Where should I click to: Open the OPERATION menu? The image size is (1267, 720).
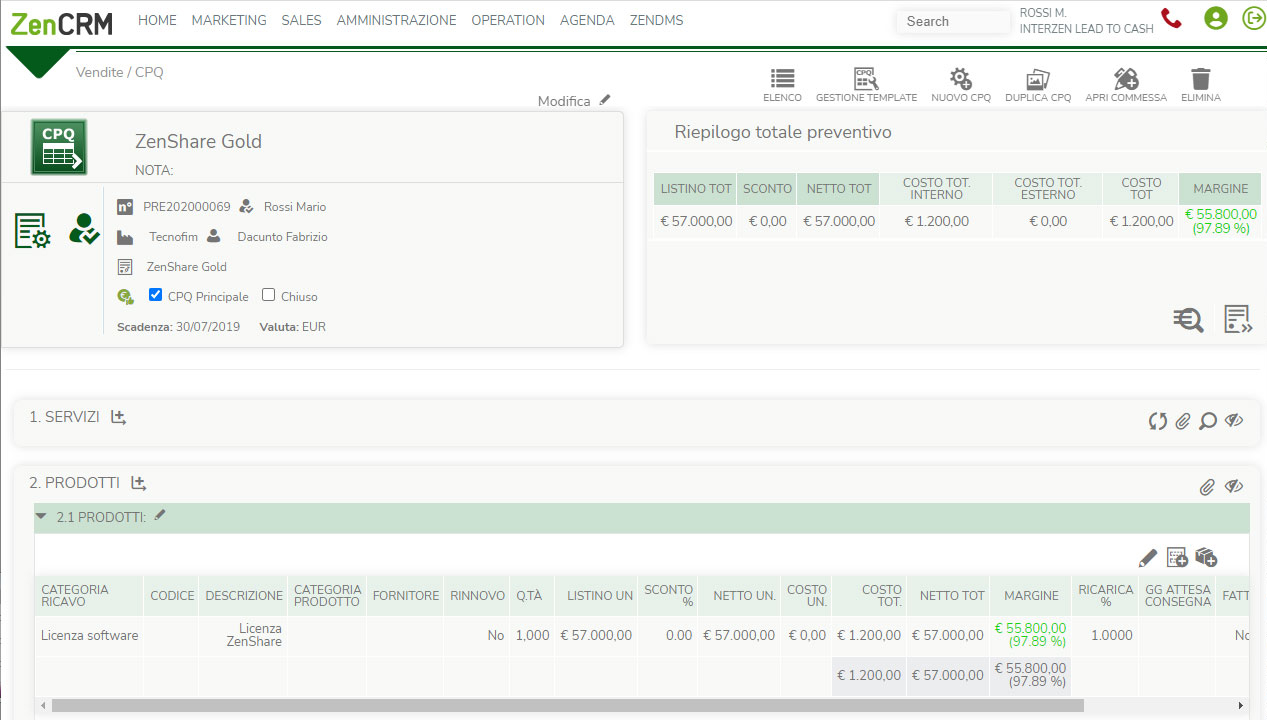coord(508,20)
